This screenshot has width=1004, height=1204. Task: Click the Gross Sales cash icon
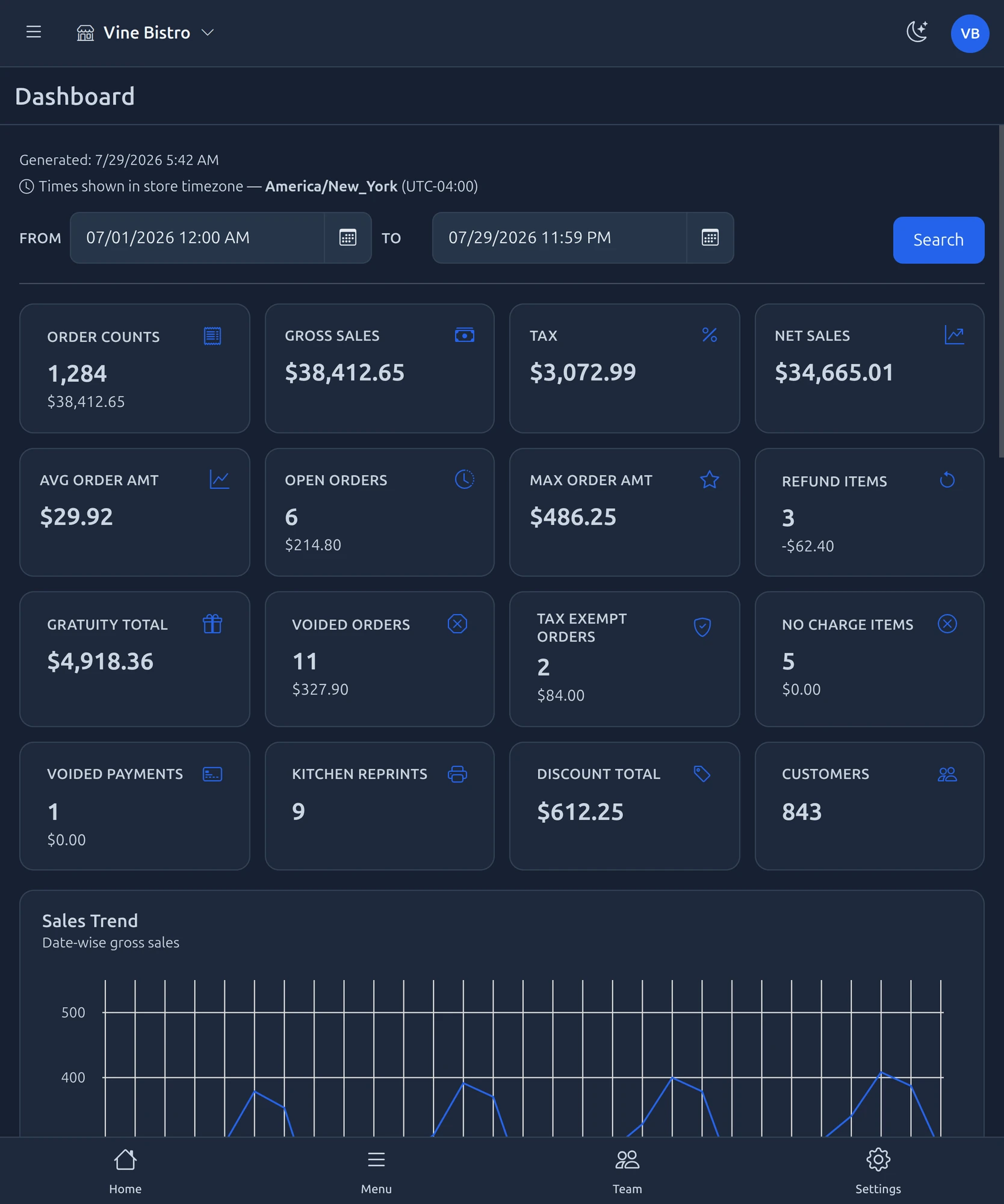click(465, 335)
